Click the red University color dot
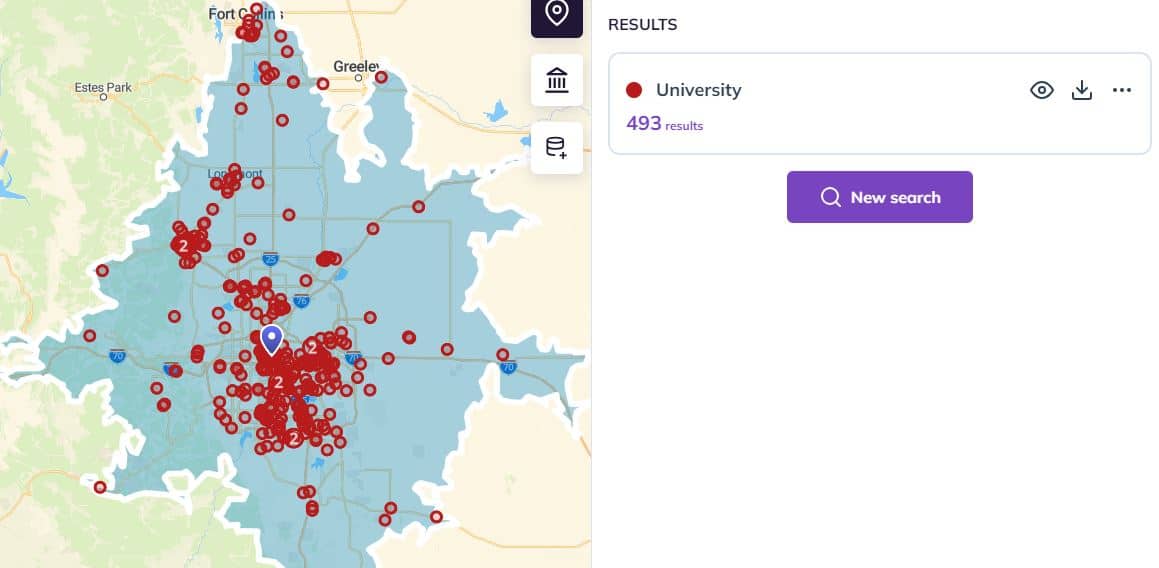Image resolution: width=1159 pixels, height=568 pixels. (x=633, y=90)
